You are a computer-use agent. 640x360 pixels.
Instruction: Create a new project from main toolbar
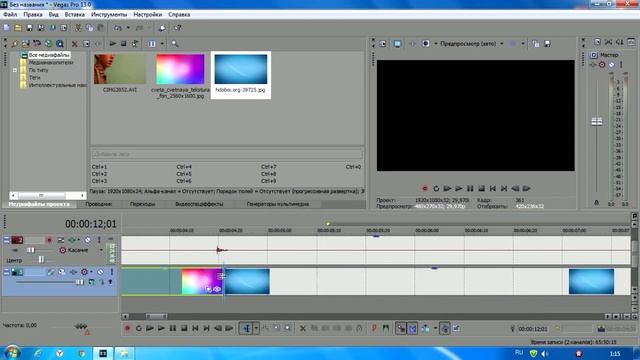(x=7, y=28)
